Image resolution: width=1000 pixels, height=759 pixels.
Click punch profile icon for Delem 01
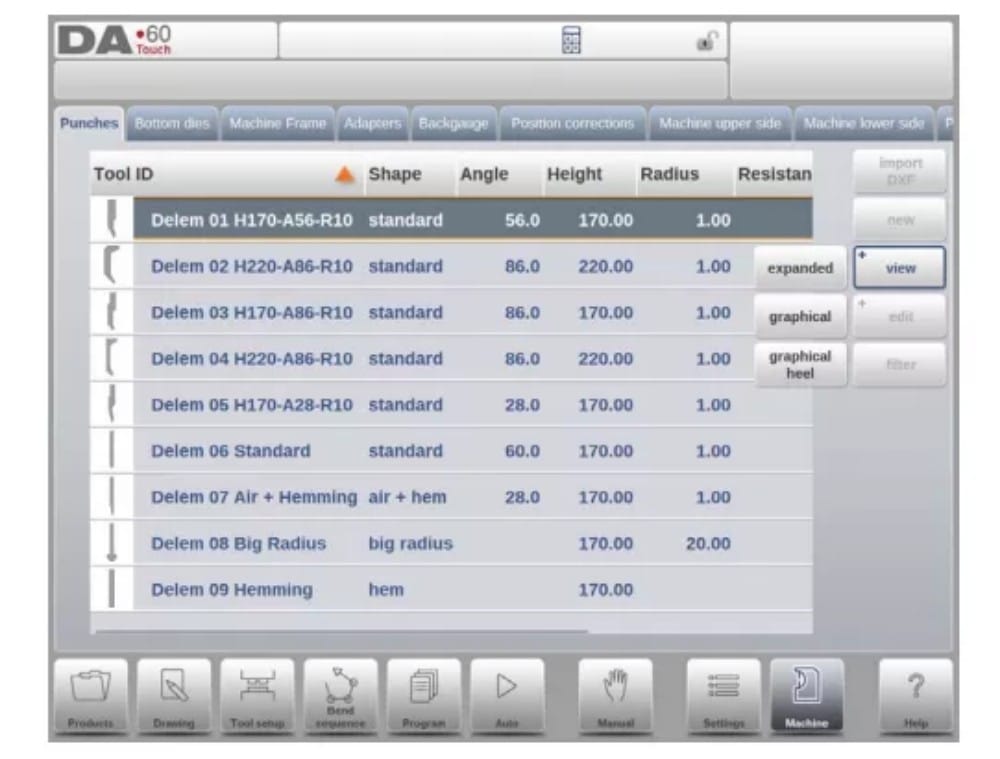point(112,219)
